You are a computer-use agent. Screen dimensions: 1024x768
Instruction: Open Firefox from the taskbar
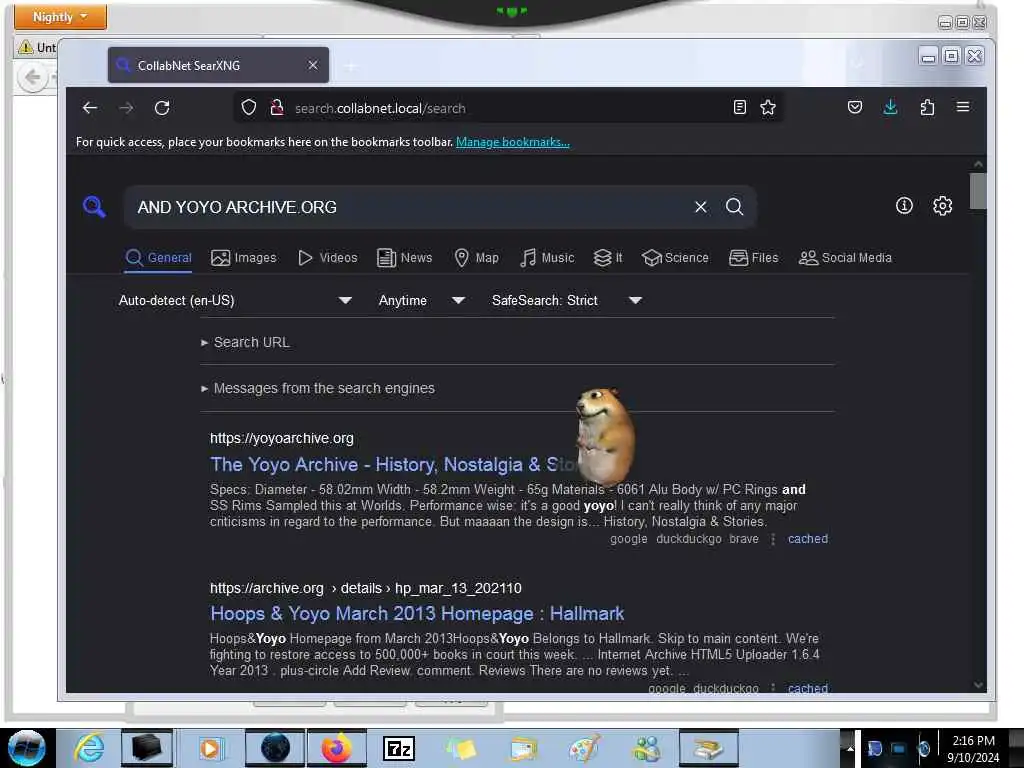[x=336, y=748]
